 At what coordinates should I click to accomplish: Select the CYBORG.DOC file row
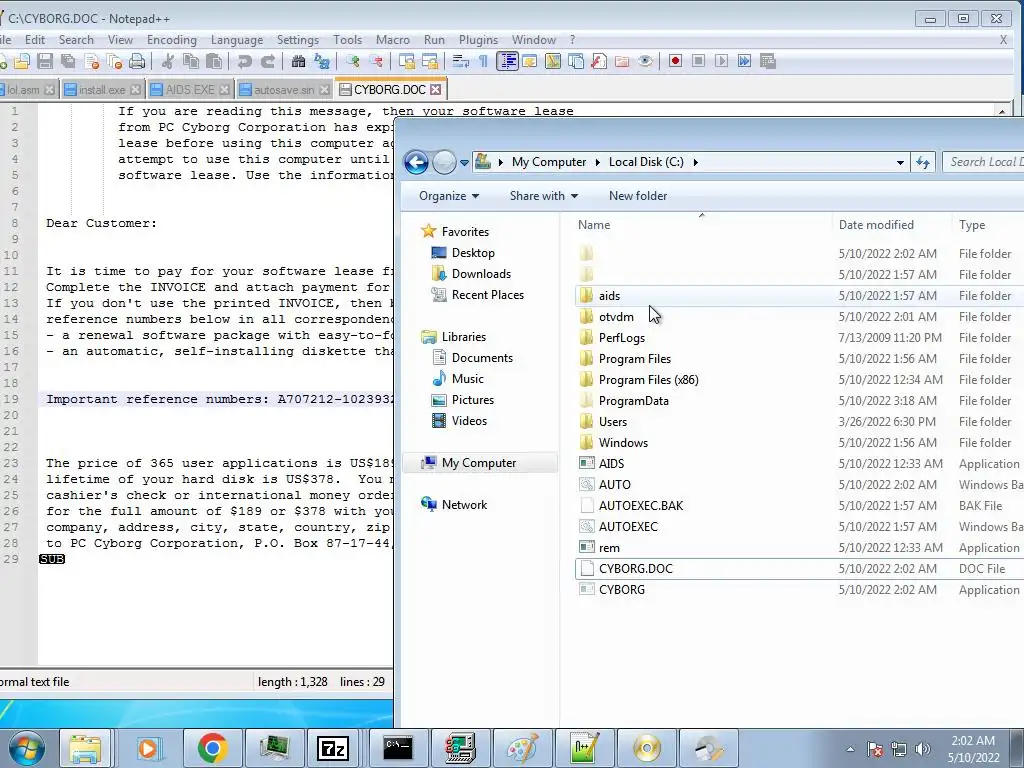point(799,569)
